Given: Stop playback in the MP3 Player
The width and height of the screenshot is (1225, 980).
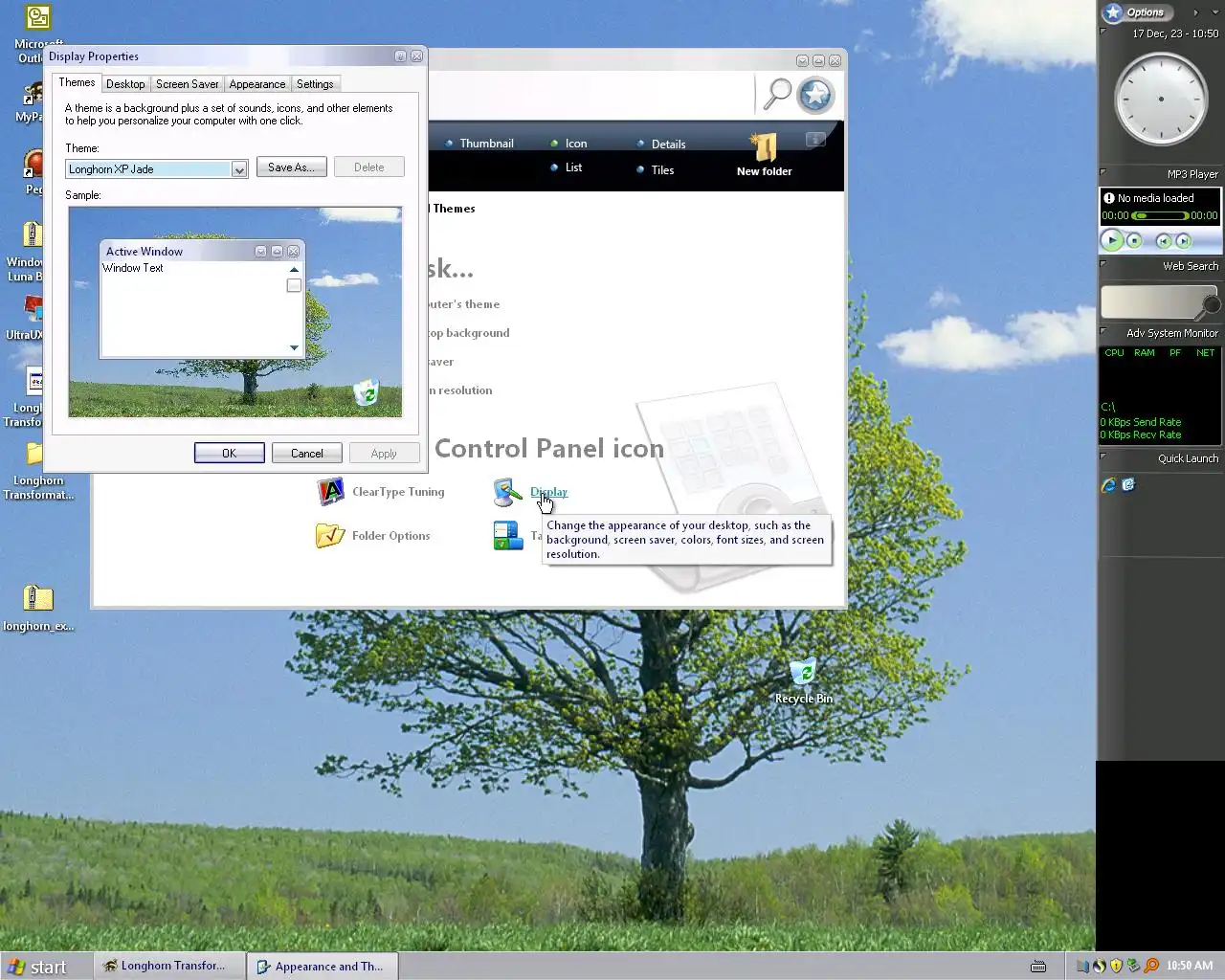Looking at the screenshot, I should click(x=1134, y=241).
